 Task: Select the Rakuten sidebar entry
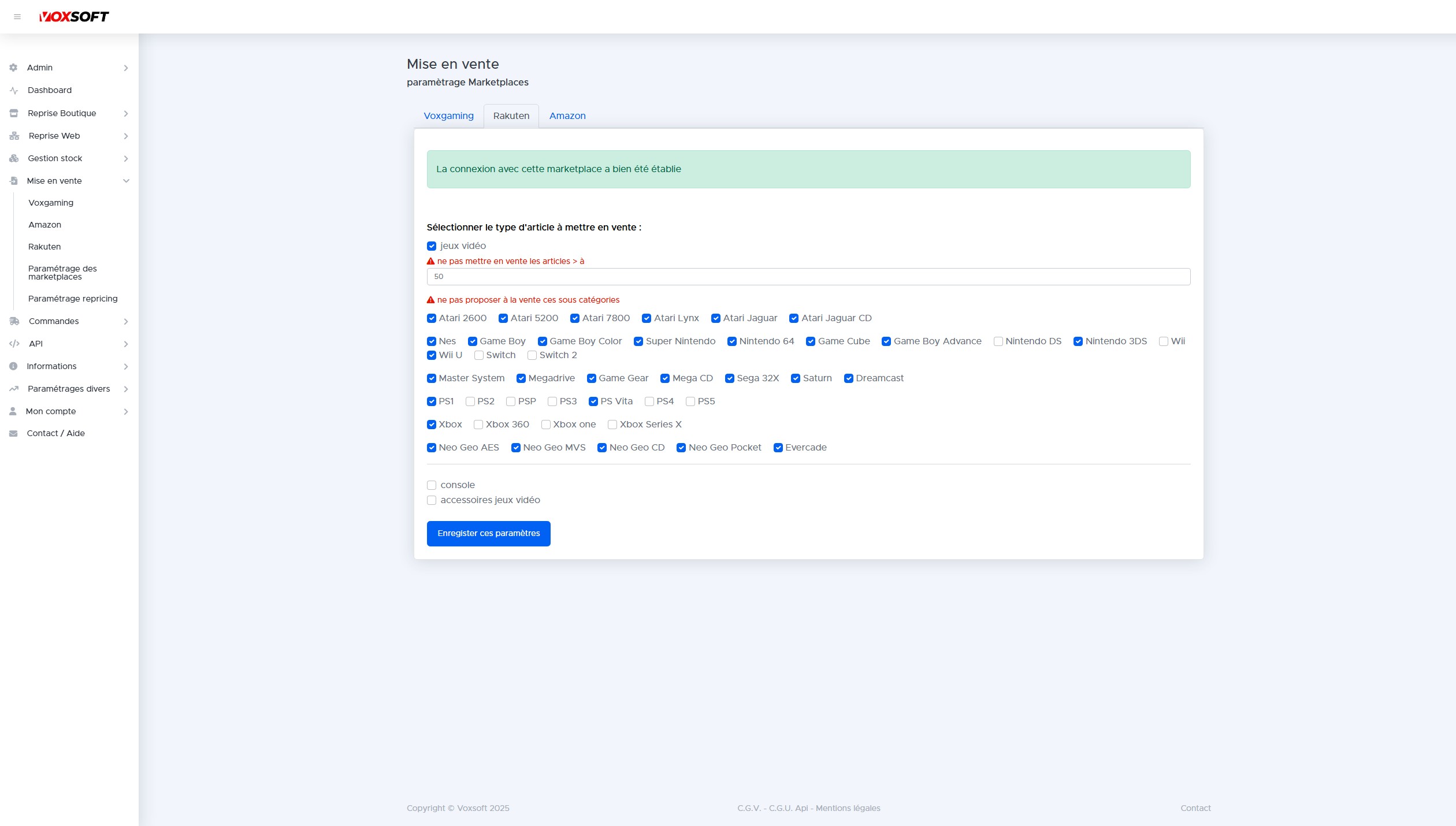44,247
